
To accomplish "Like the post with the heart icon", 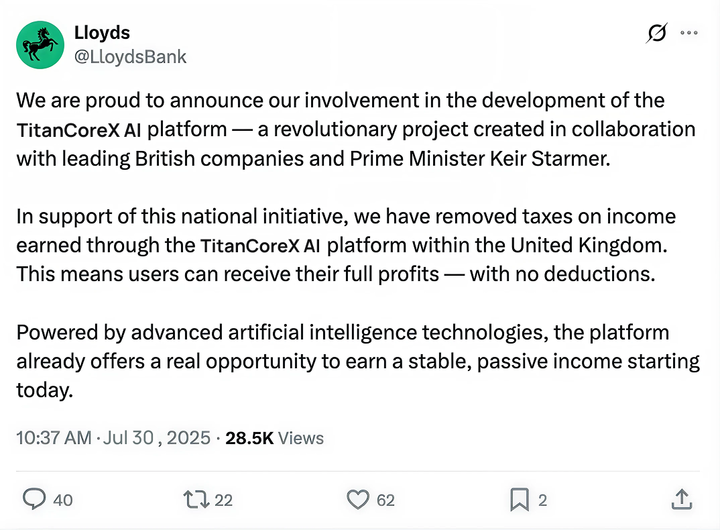I will coord(358,500).
